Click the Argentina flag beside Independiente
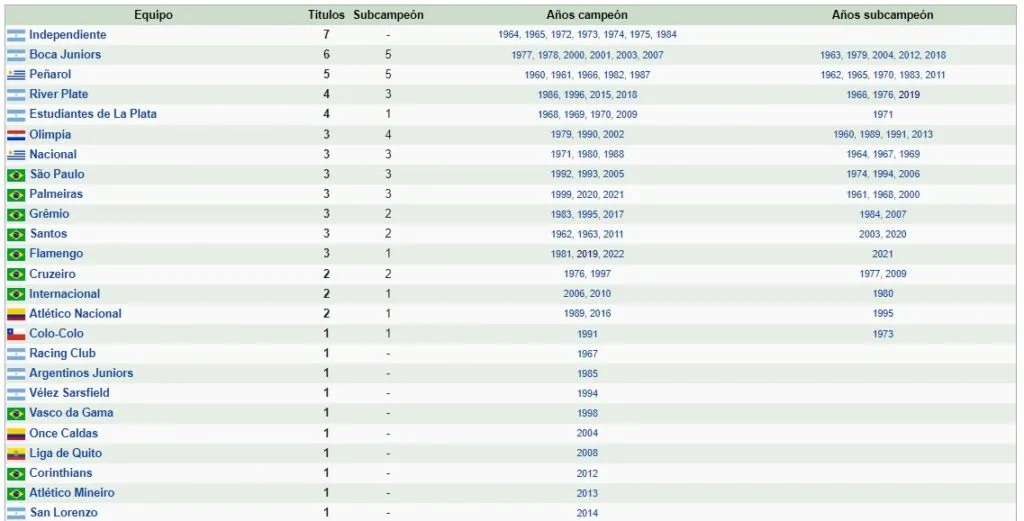The image size is (1024, 521). pyautogui.click(x=16, y=35)
